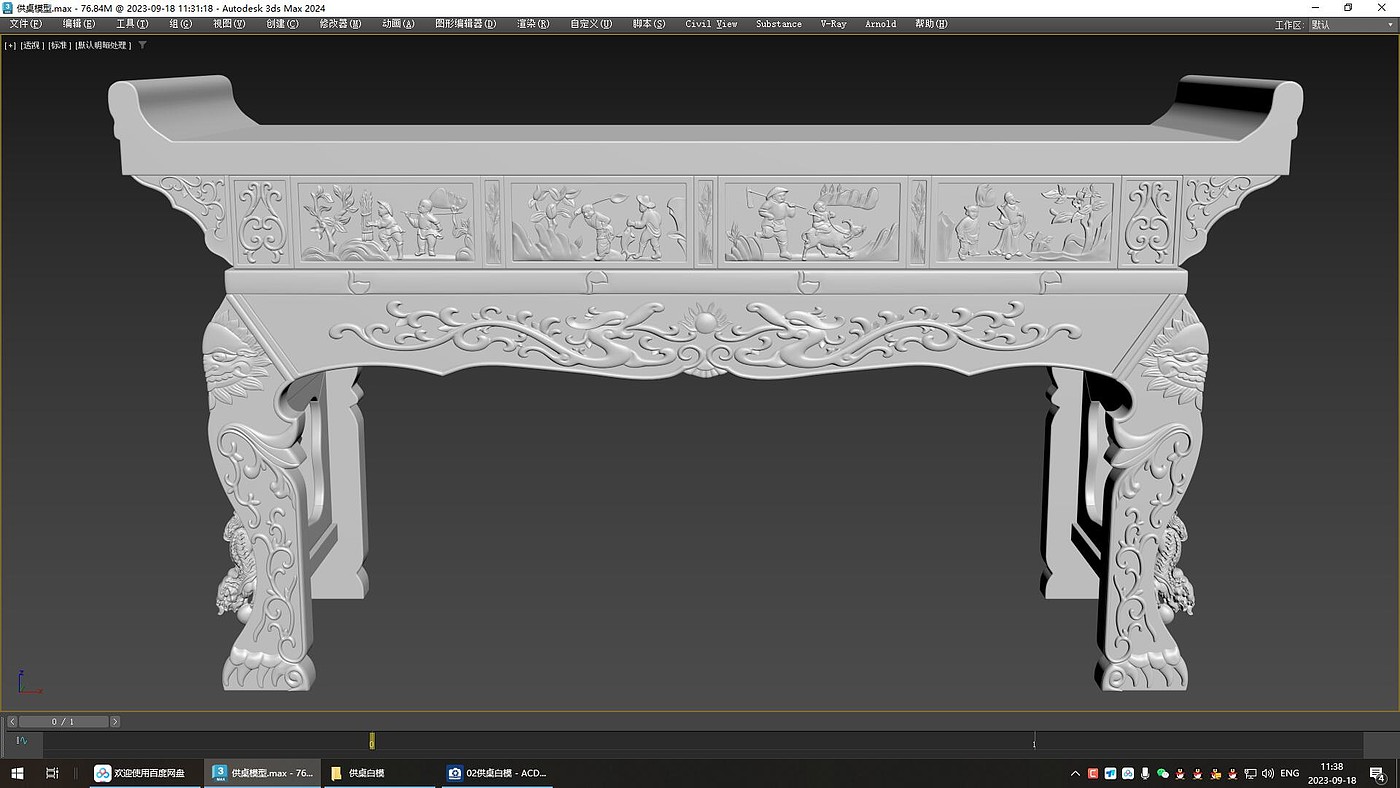The image size is (1400, 788).
Task: Click the Baidu Netdisk tray icon
Action: pyautogui.click(x=1128, y=773)
